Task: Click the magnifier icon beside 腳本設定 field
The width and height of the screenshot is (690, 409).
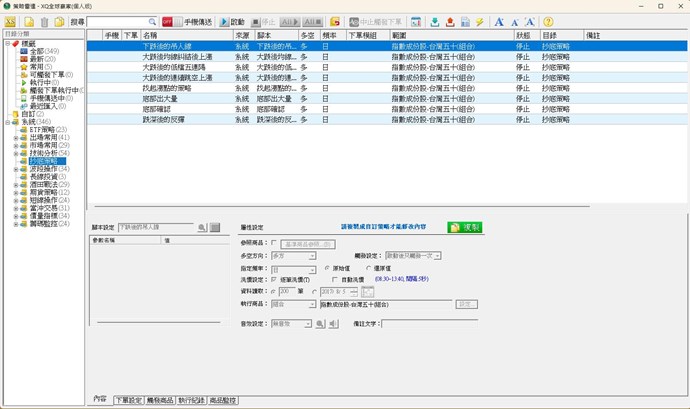Action: (201, 228)
